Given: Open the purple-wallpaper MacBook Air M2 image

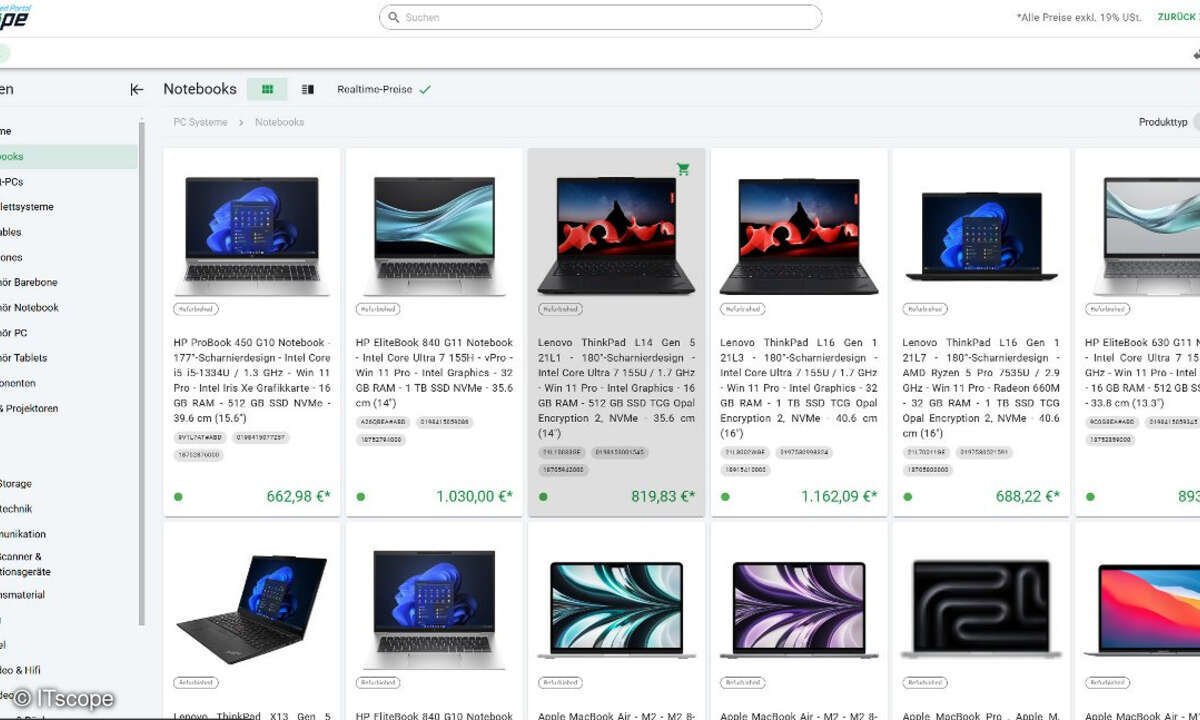Looking at the screenshot, I should 798,608.
